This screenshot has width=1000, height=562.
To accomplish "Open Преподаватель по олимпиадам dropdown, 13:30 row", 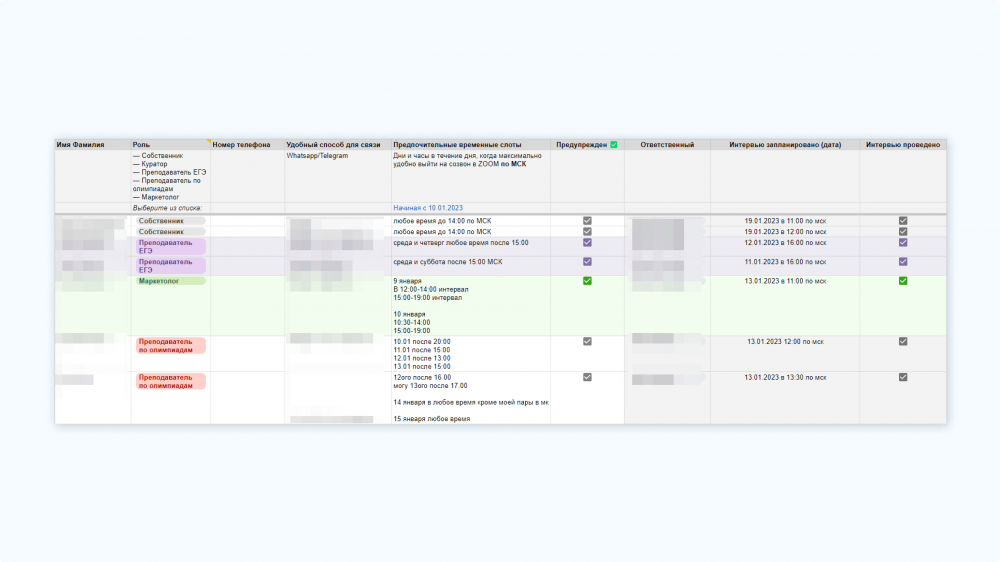I will [170, 381].
